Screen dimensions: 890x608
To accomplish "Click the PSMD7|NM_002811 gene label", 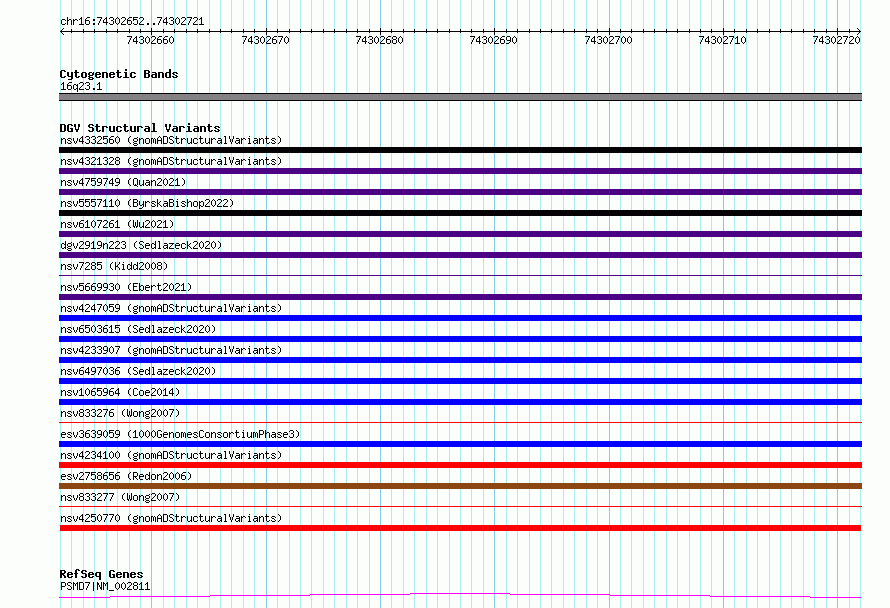I will (x=105, y=586).
